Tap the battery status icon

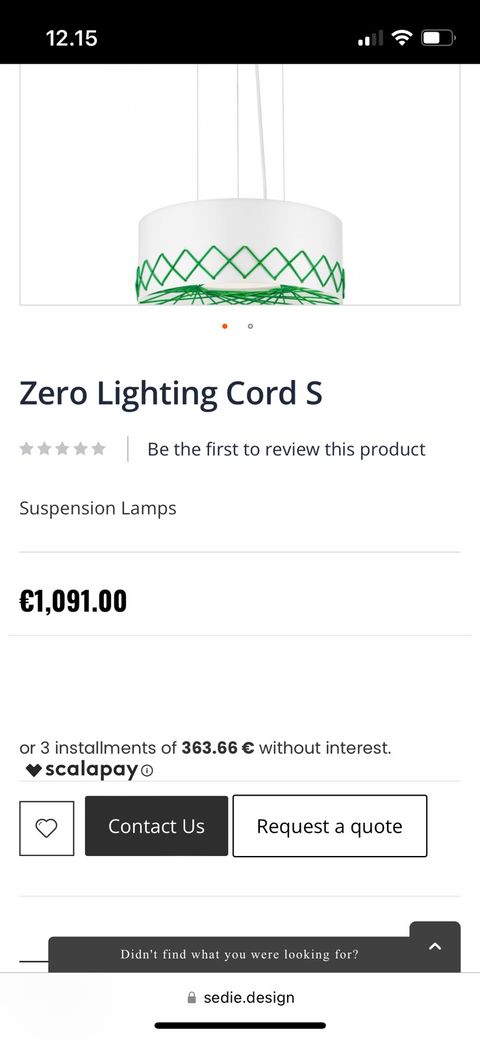[438, 38]
